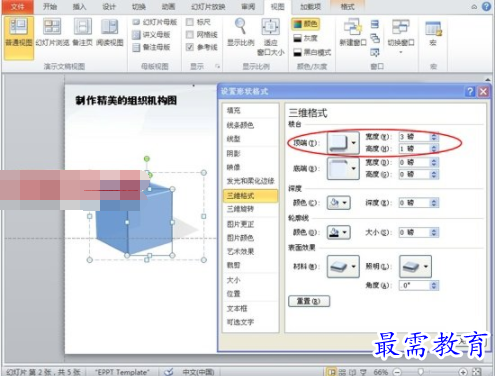
Task: Click New Window (新建窗口)
Action: tap(353, 32)
